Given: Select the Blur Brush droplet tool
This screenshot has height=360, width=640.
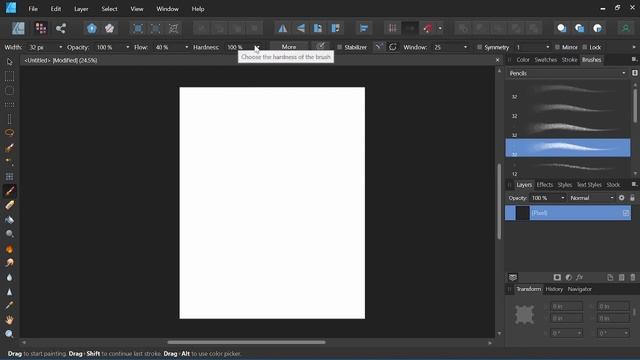Looking at the screenshot, I should click(9, 277).
